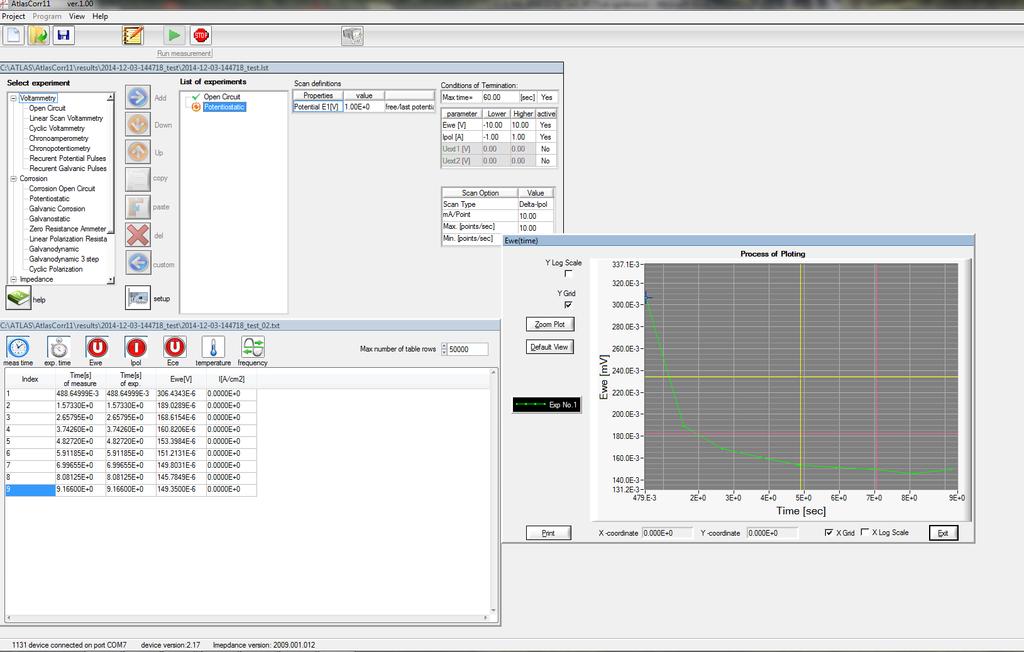
Task: Collapse Corrosion tree node
Action: (13, 178)
